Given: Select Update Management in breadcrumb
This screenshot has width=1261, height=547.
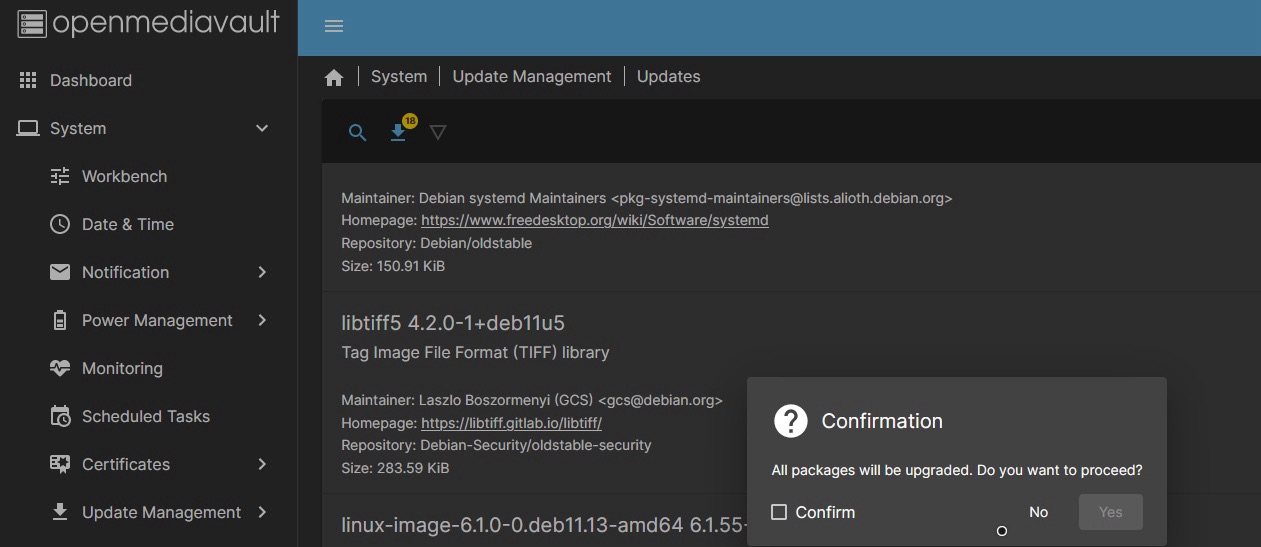Looking at the screenshot, I should (x=531, y=76).
